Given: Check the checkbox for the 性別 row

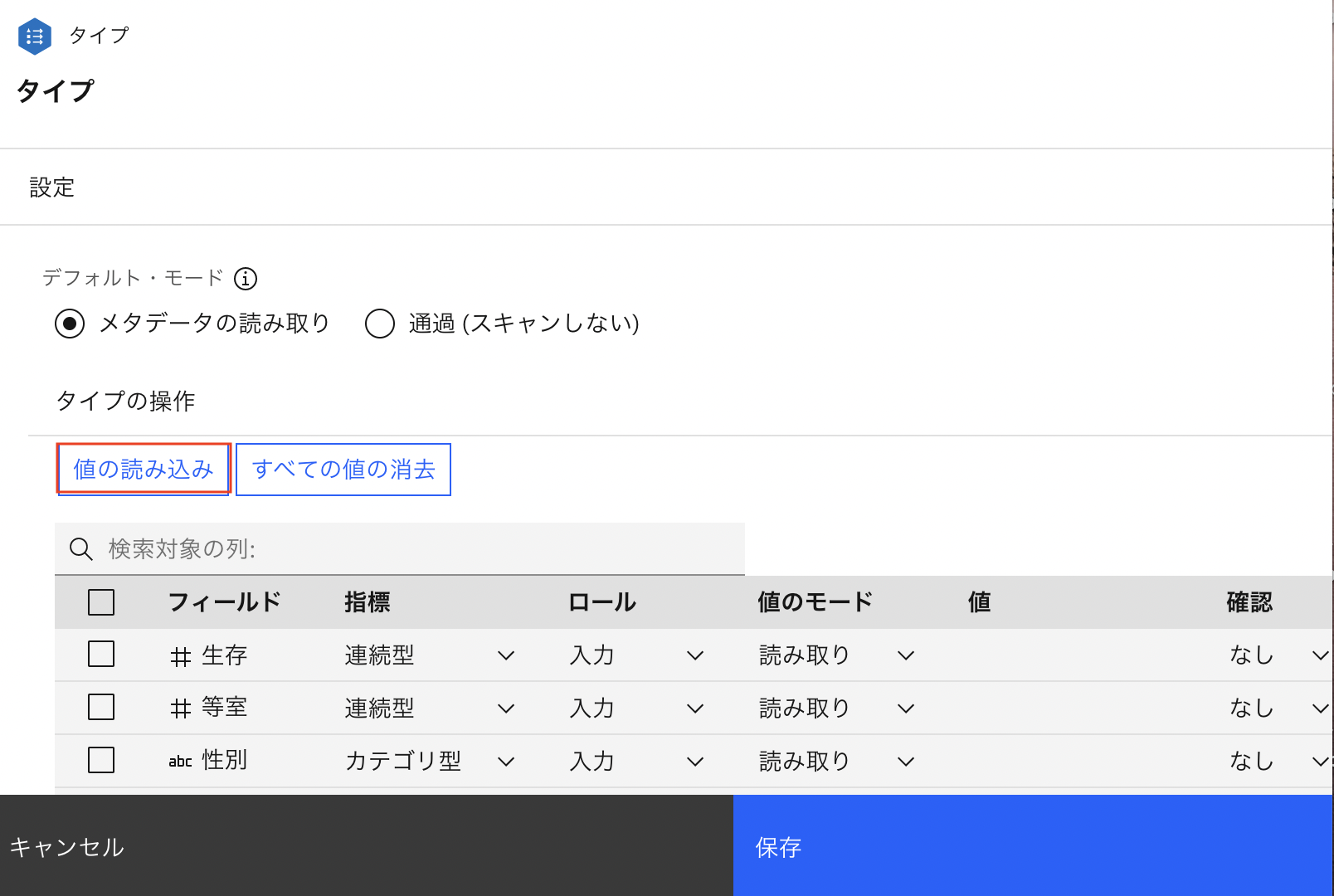Looking at the screenshot, I should click(x=100, y=761).
